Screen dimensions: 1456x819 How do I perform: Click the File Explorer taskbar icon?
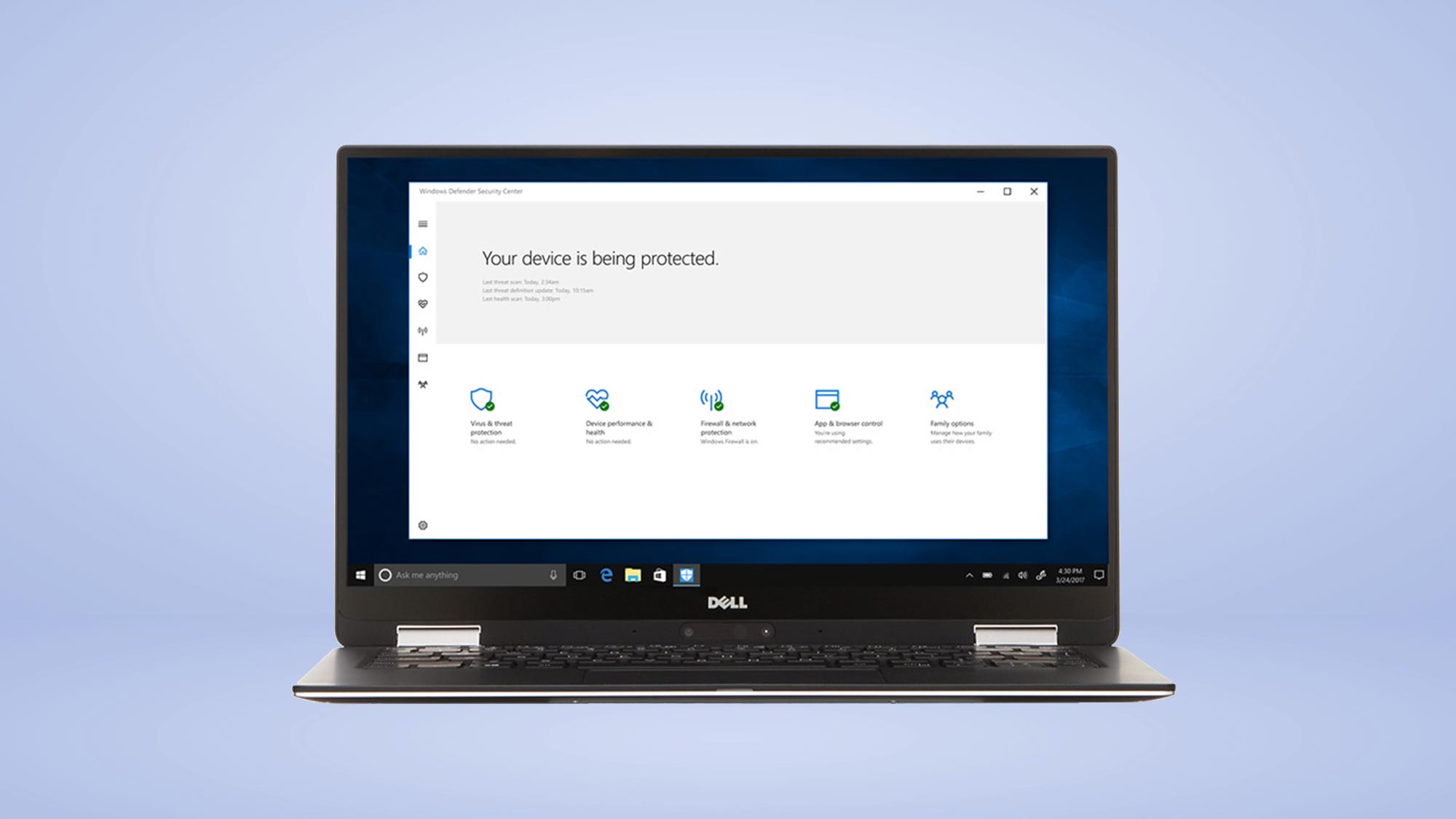(633, 575)
